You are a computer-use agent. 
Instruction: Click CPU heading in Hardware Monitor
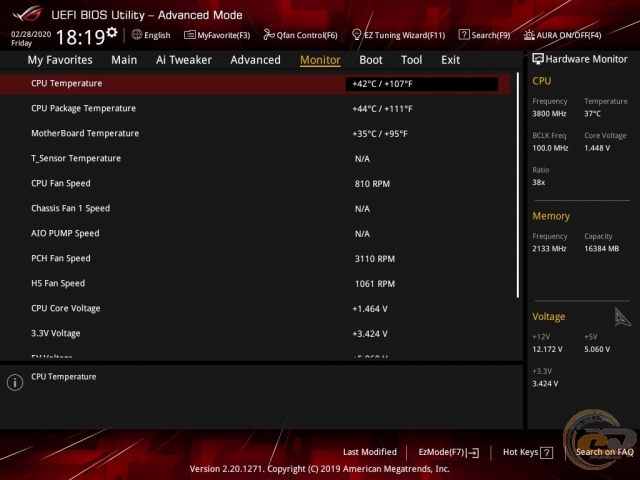click(x=542, y=81)
